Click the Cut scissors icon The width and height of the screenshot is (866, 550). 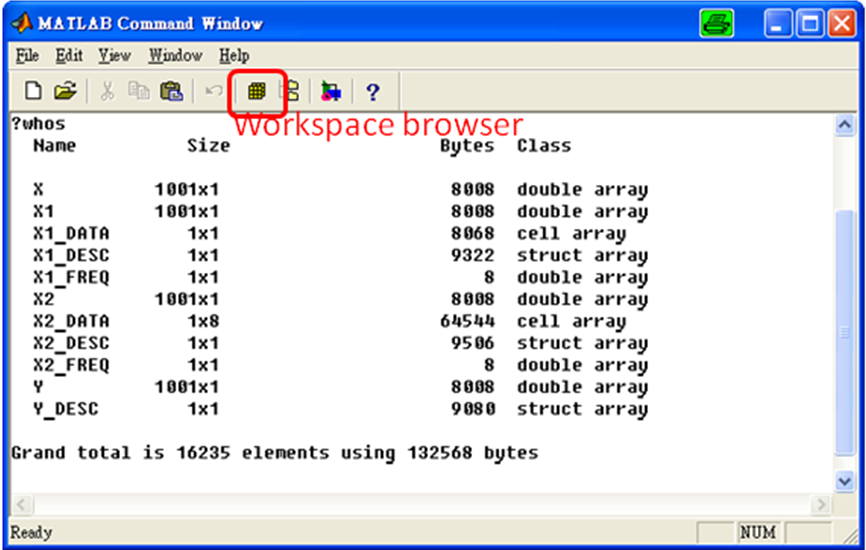pyautogui.click(x=107, y=92)
